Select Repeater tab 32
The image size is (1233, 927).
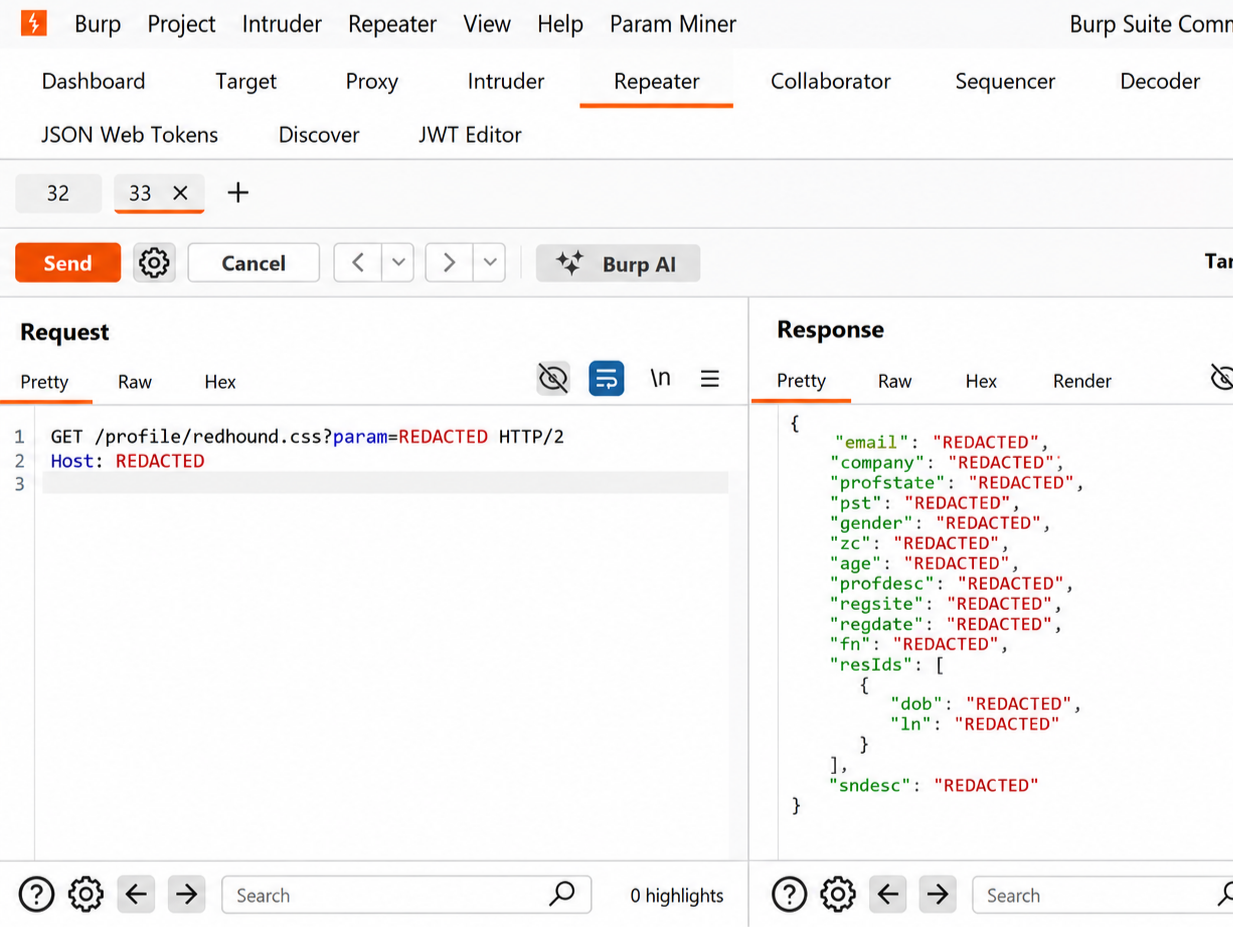[x=58, y=193]
